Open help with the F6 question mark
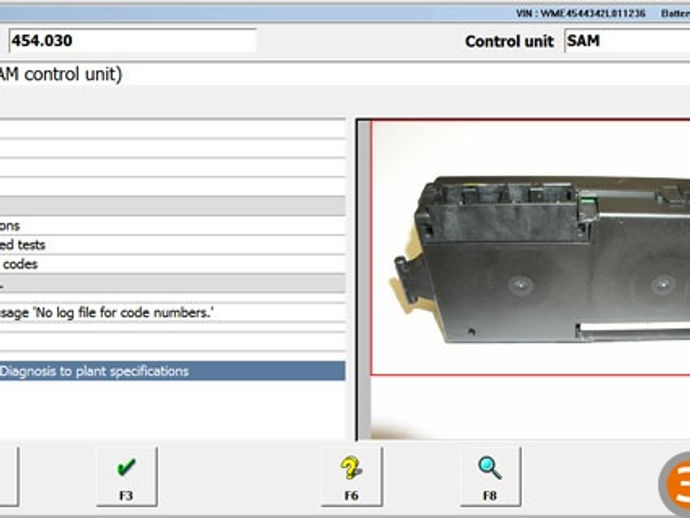 (x=352, y=477)
